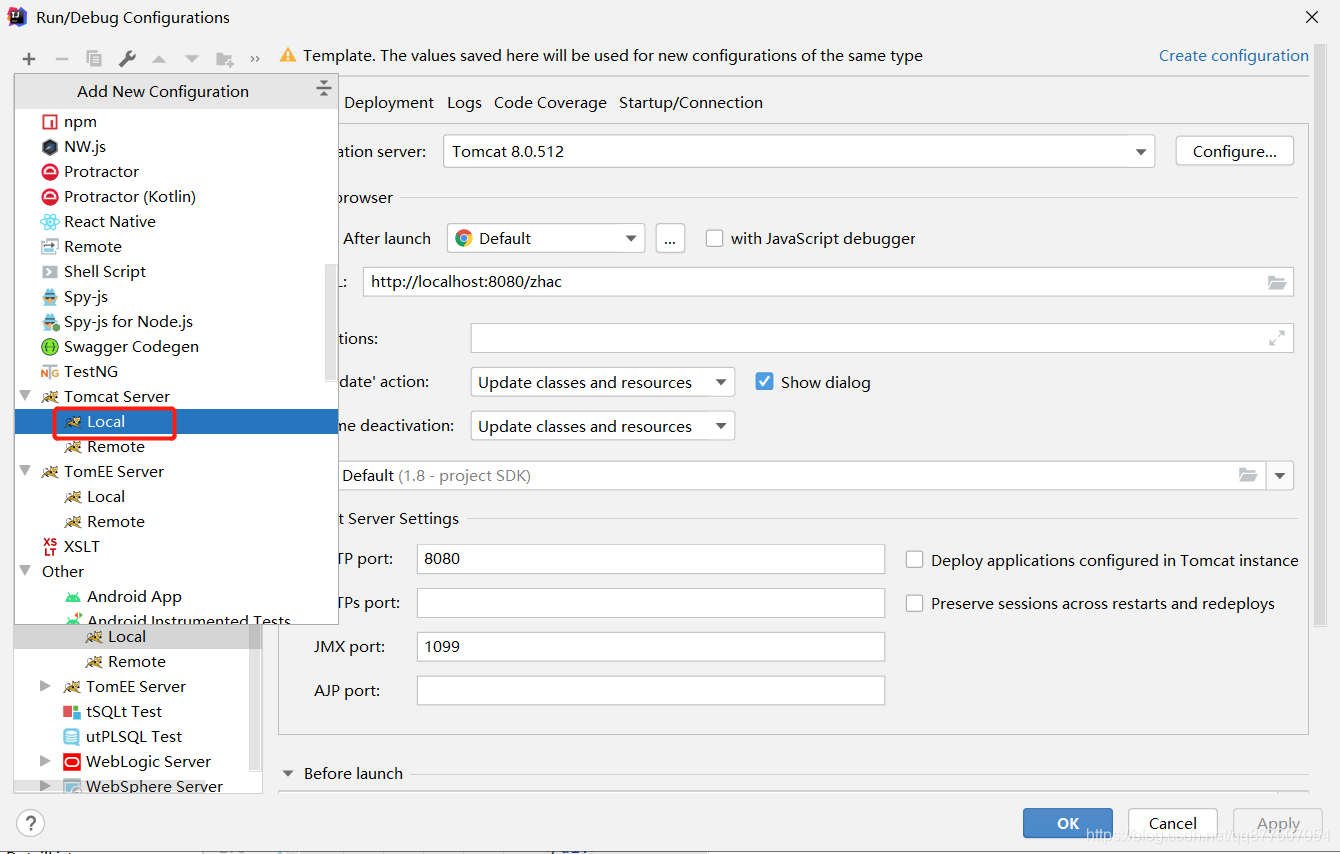The image size is (1340, 854).
Task: Click the Move Down arrow icon
Action: tap(192, 59)
